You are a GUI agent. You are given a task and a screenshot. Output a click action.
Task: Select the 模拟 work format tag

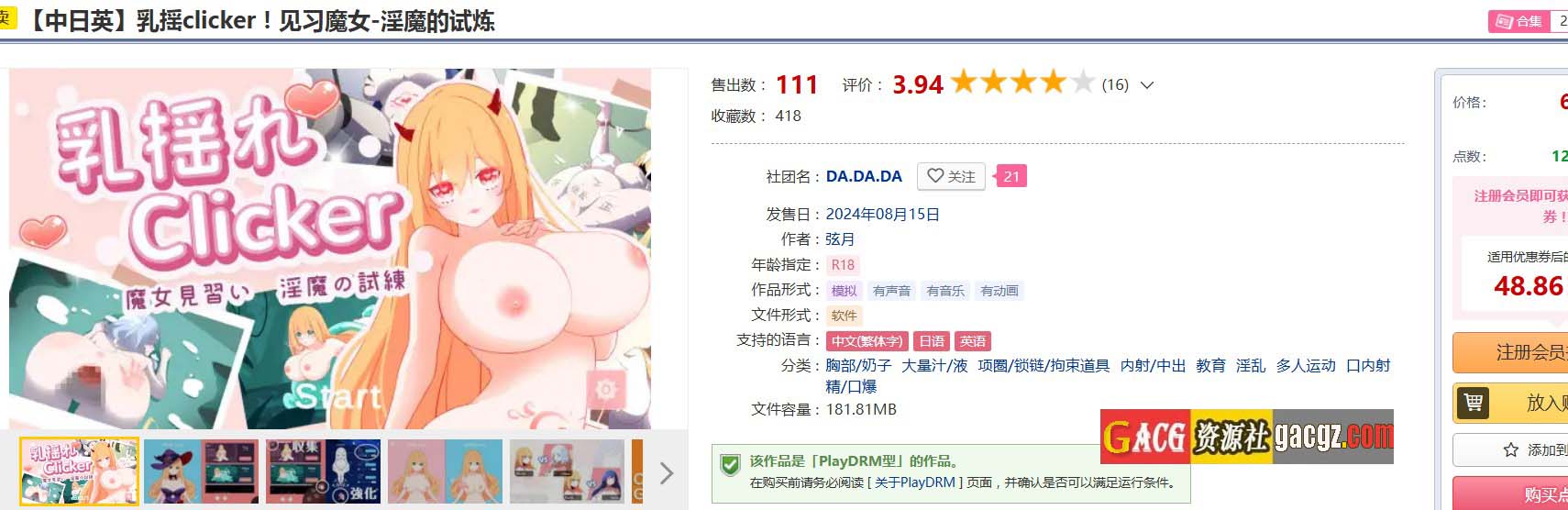coord(844,291)
